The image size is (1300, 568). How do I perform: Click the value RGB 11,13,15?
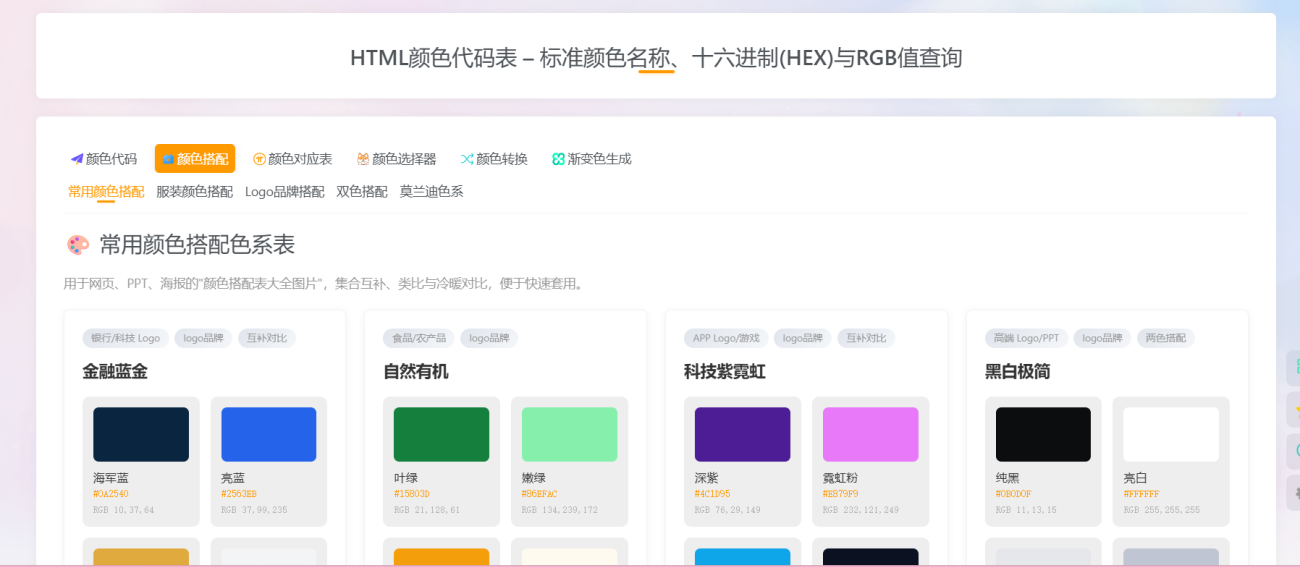pyautogui.click(x=1026, y=510)
